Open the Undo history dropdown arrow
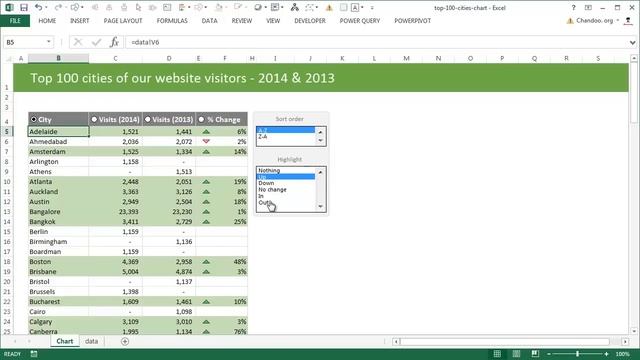The width and height of the screenshot is (640, 360). (46, 8)
